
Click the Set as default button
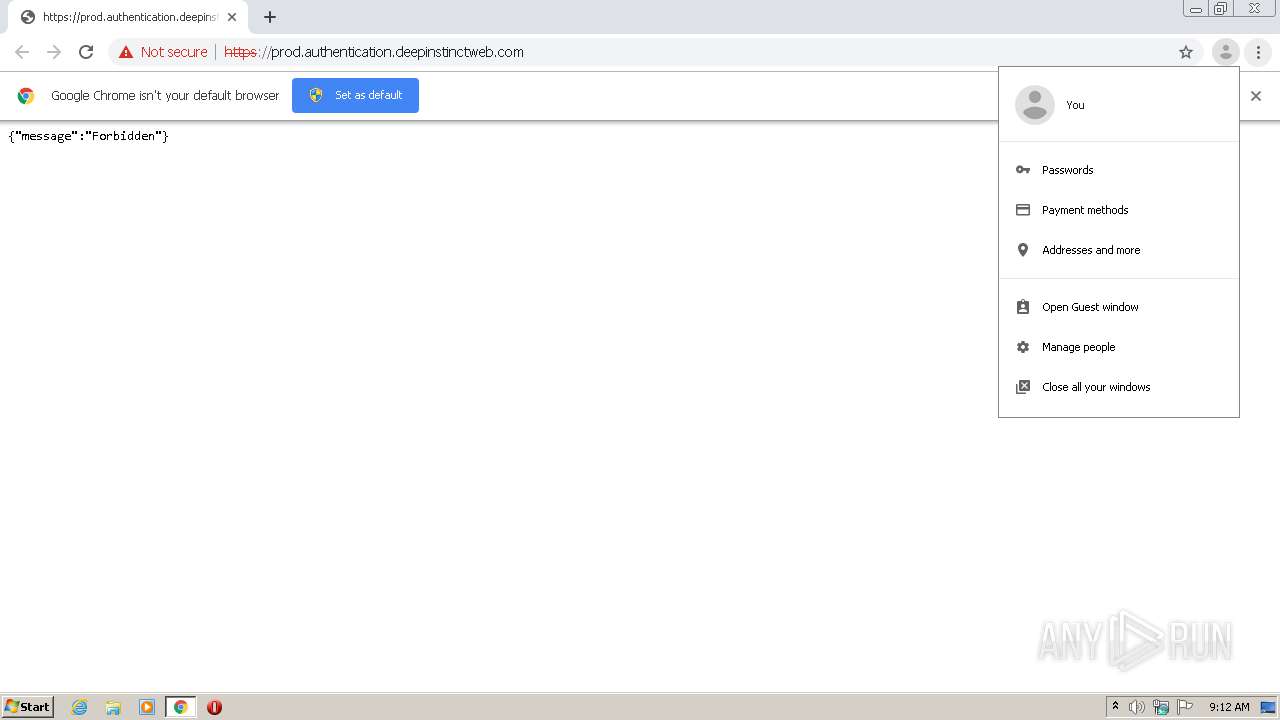click(355, 95)
